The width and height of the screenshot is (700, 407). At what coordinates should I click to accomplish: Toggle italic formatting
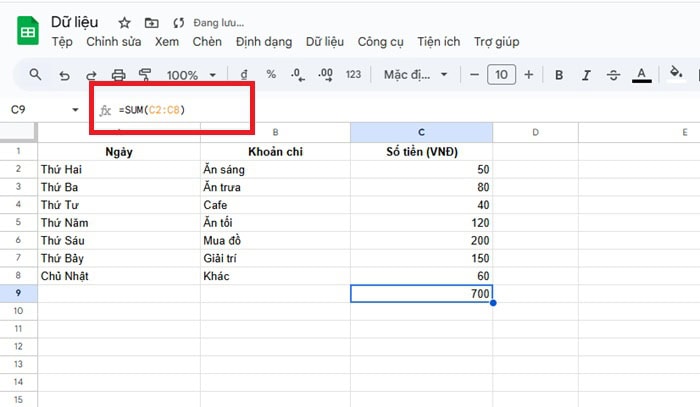tap(586, 75)
